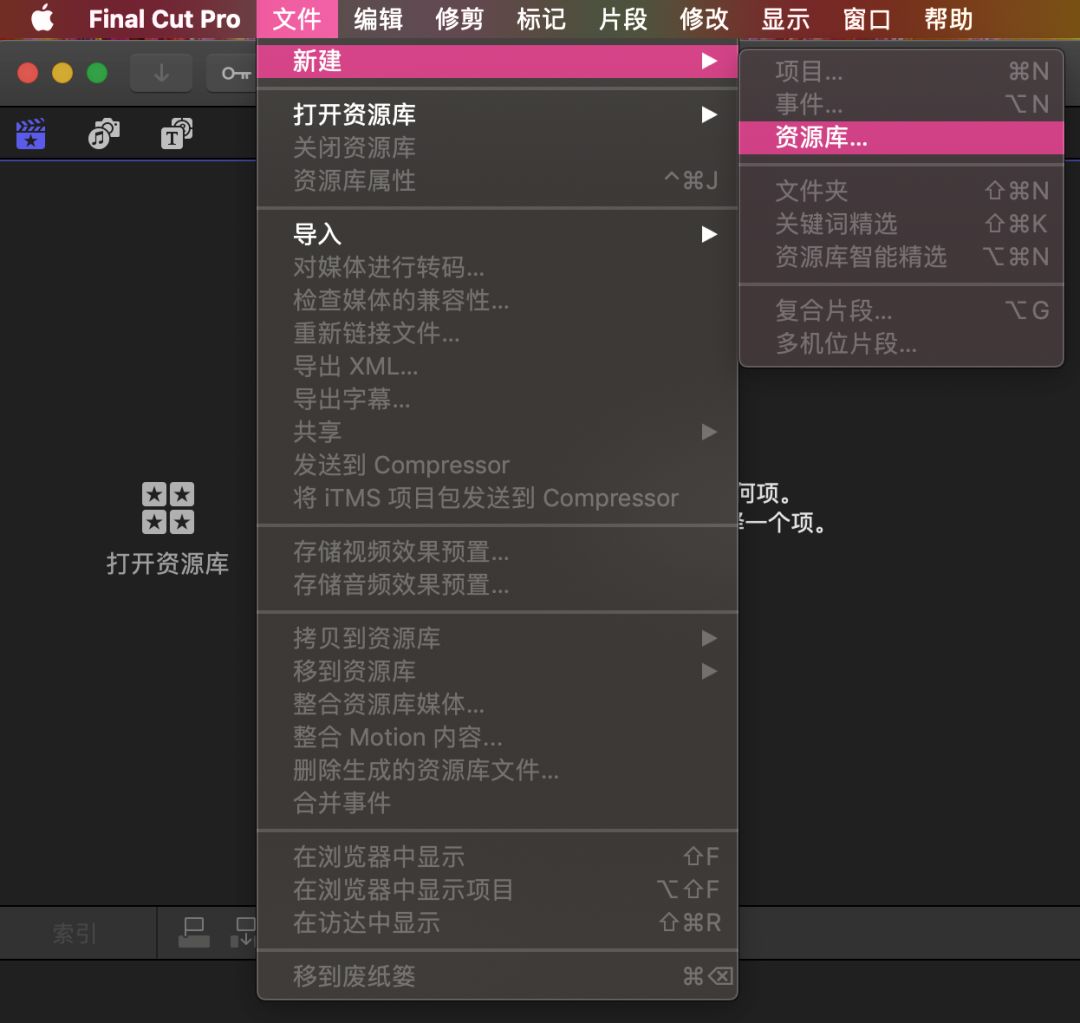Viewport: 1080px width, 1023px height.
Task: Expand the 打开资源库 submenu arrow
Action: click(709, 115)
